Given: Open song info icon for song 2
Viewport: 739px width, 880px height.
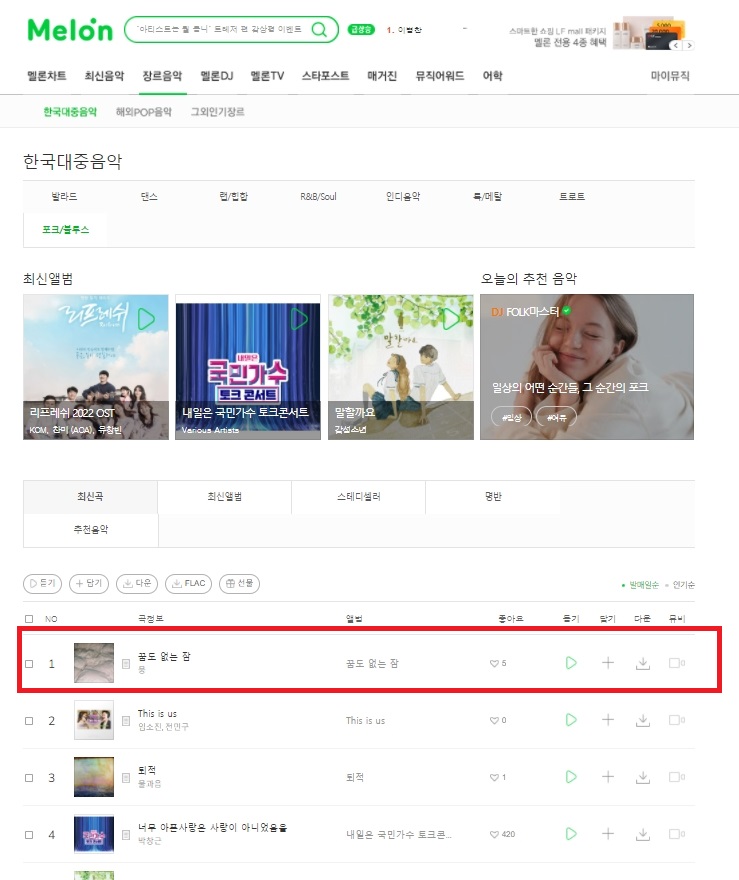Looking at the screenshot, I should [126, 720].
